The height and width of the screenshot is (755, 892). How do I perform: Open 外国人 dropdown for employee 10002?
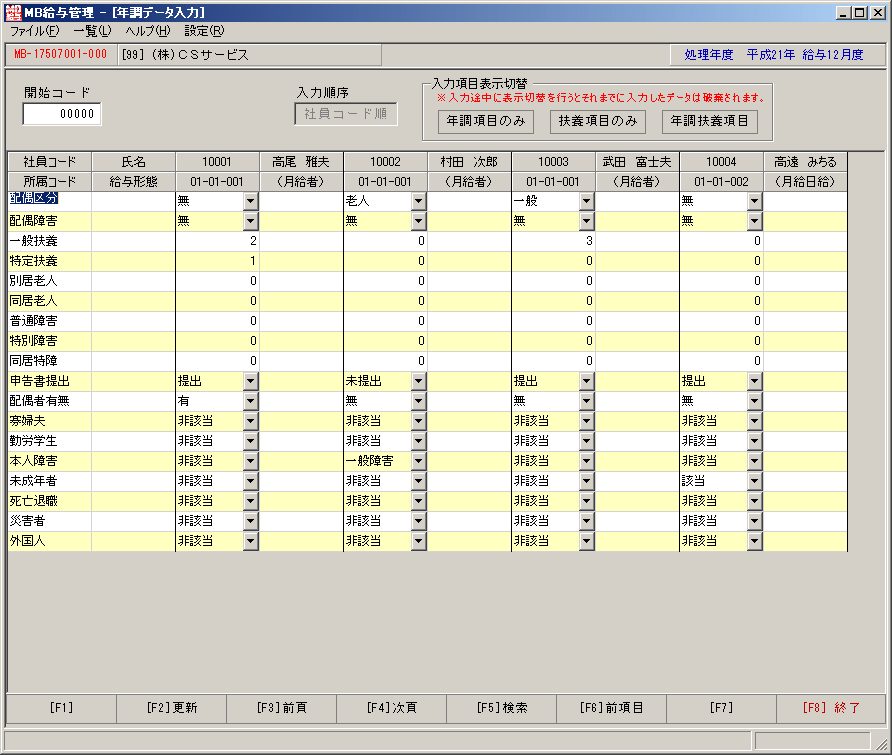click(x=419, y=541)
